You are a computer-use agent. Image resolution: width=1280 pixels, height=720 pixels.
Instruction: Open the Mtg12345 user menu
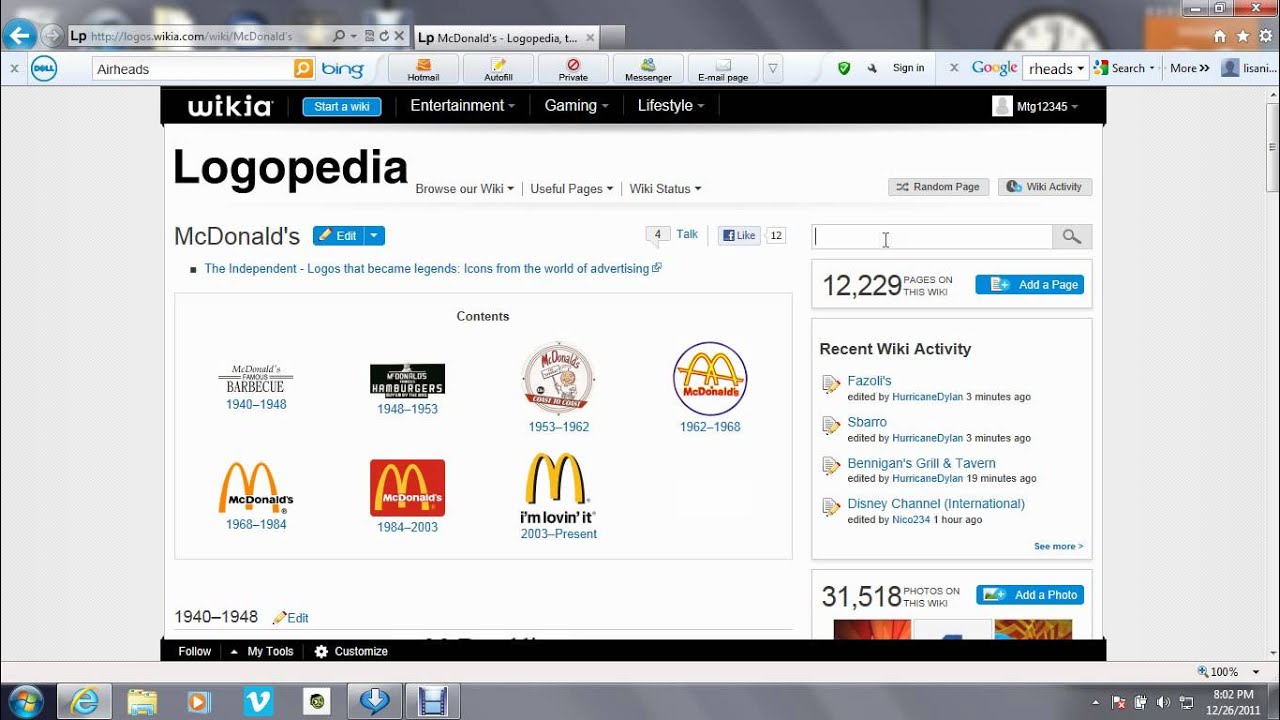1035,106
